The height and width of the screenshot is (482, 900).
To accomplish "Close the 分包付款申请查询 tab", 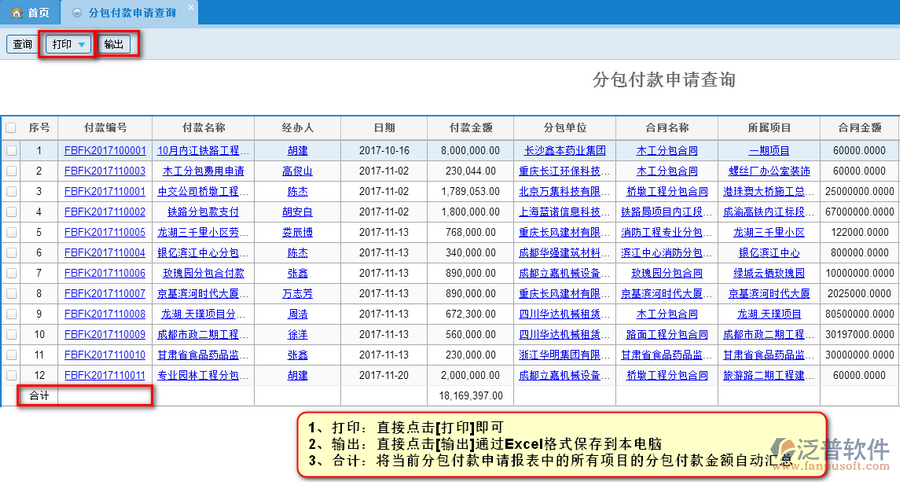I will pos(191,7).
